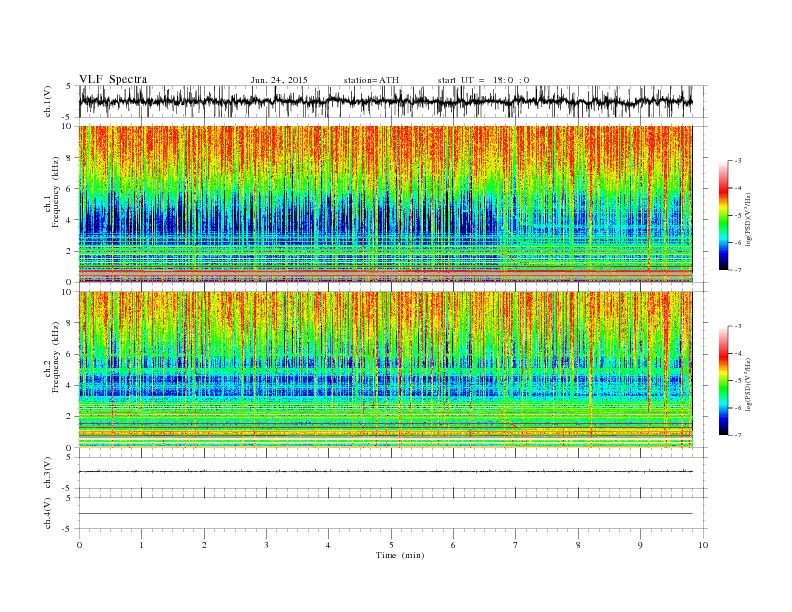
Task: Click time axis tick label "2"
Action: [204, 545]
